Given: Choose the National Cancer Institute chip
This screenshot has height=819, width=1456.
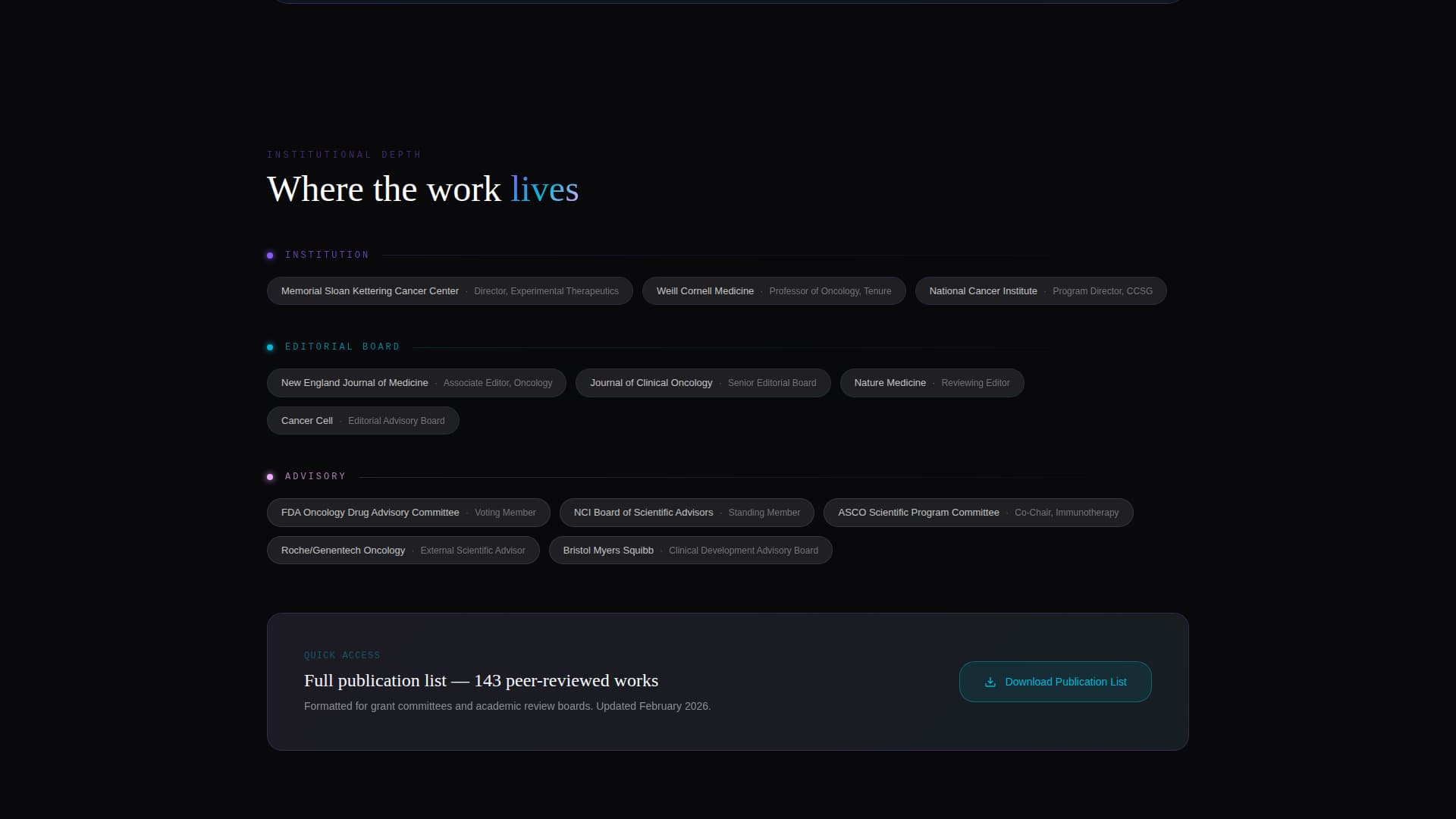Looking at the screenshot, I should [x=1040, y=291].
